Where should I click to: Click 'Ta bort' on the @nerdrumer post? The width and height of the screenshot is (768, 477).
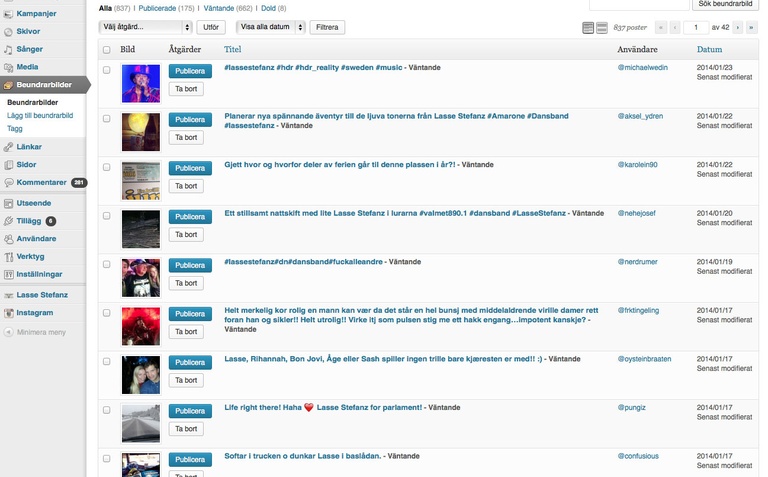pyautogui.click(x=185, y=283)
